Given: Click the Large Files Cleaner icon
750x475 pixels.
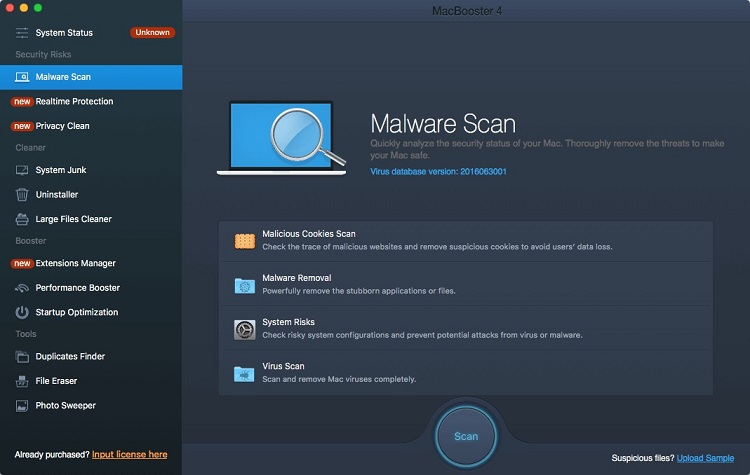Looking at the screenshot, I should (22, 219).
